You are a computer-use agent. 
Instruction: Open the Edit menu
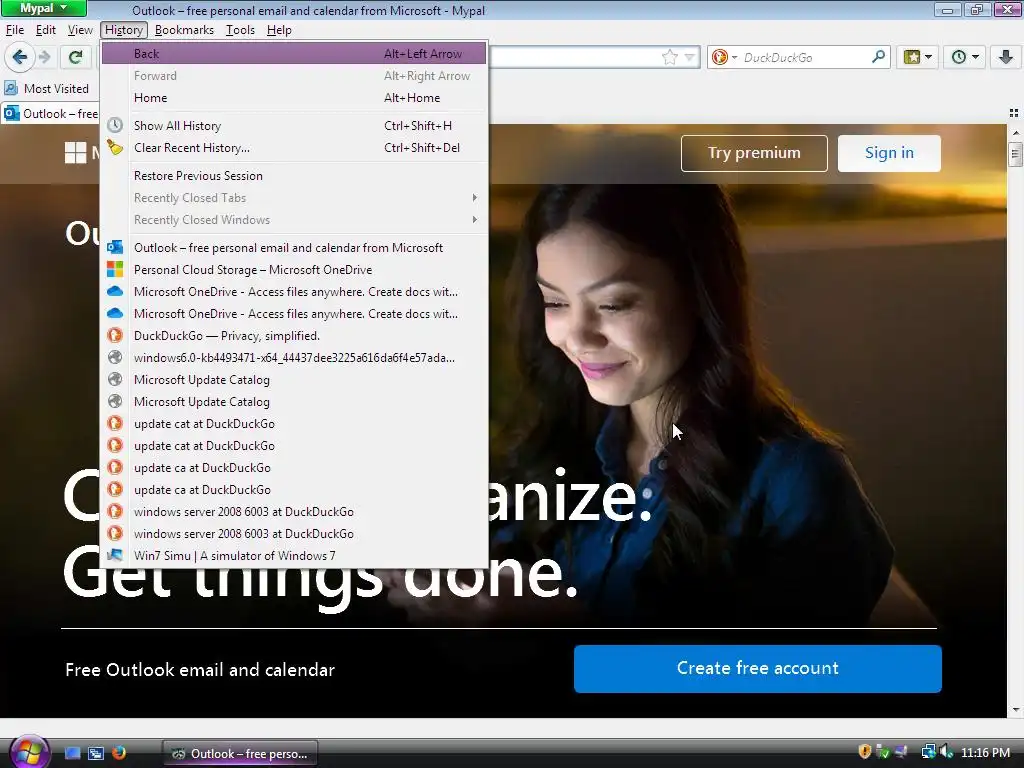click(46, 30)
